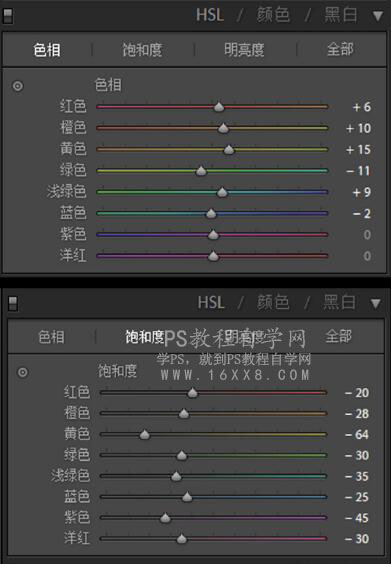Click the 黄色 label in saturation section
This screenshot has width=391, height=564.
(x=77, y=434)
